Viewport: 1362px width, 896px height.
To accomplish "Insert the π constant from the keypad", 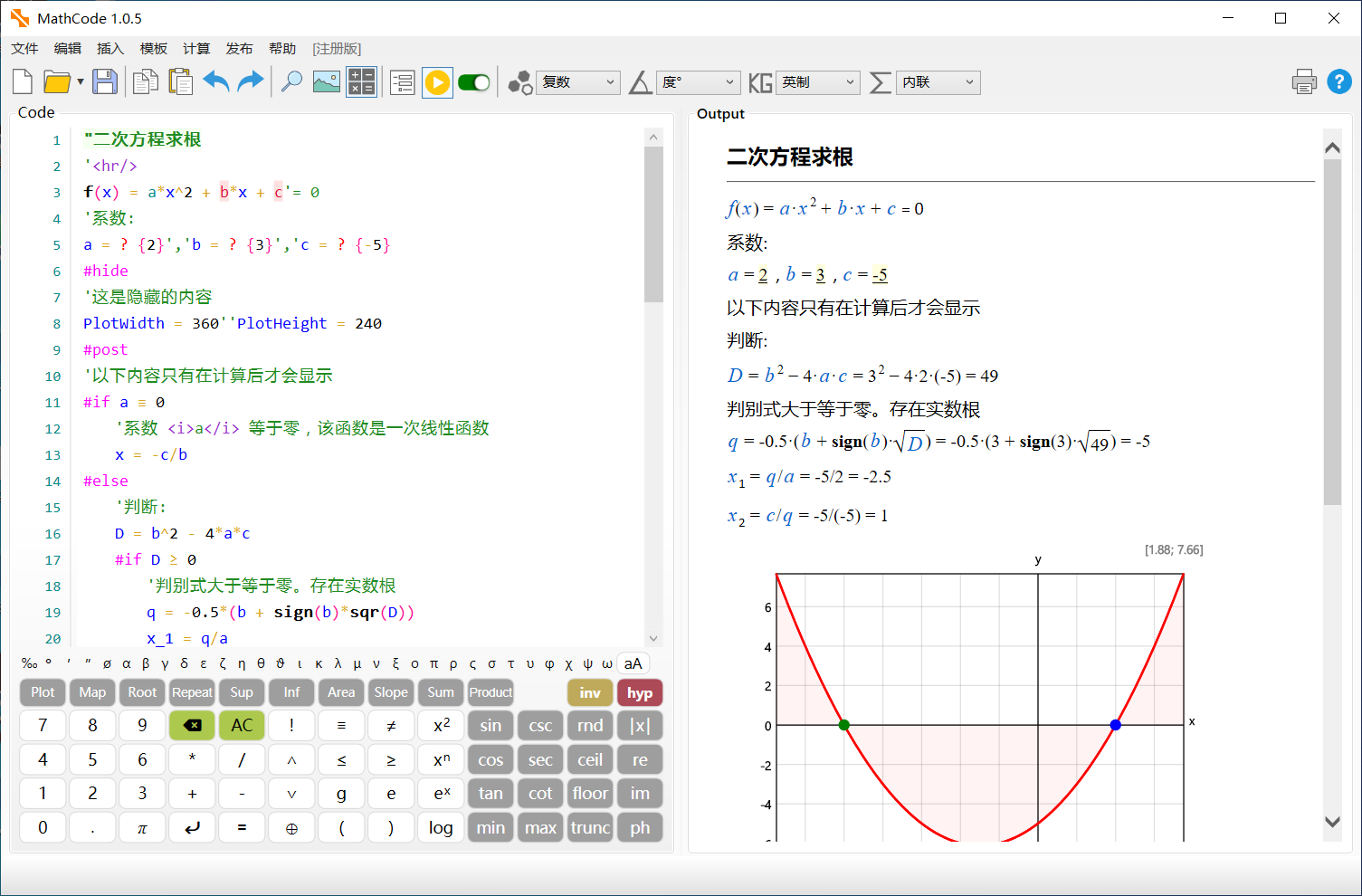I will tap(142, 827).
